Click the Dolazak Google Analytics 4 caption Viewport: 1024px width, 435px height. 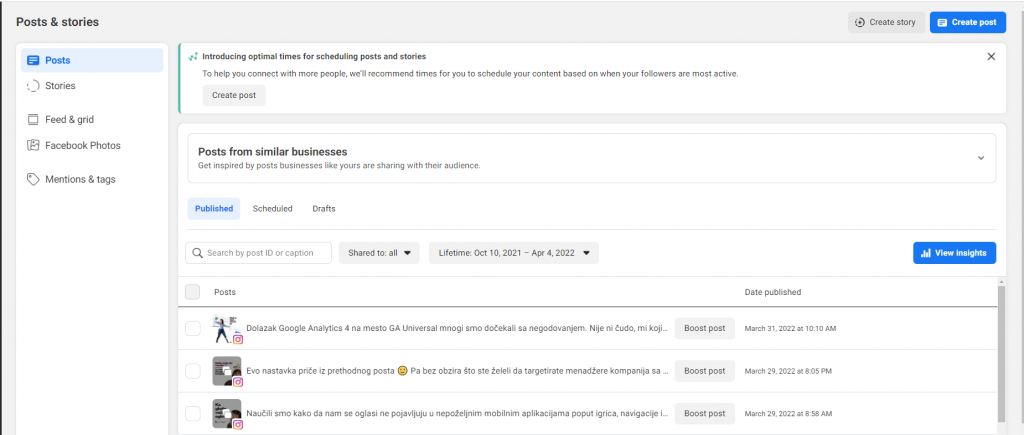[x=457, y=329]
